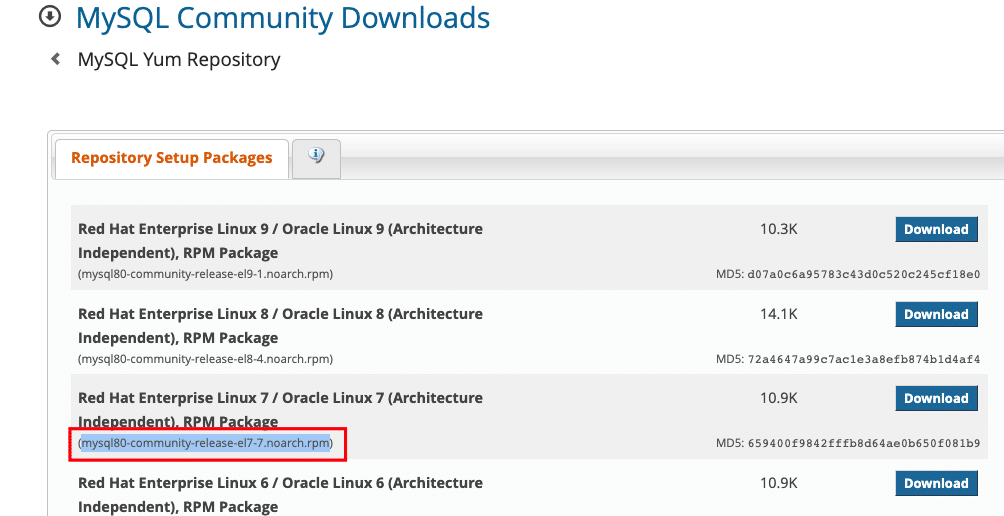Viewport: 1004px width, 516px height.
Task: Click the 10.9K size of Linux 6 package
Action: (779, 483)
